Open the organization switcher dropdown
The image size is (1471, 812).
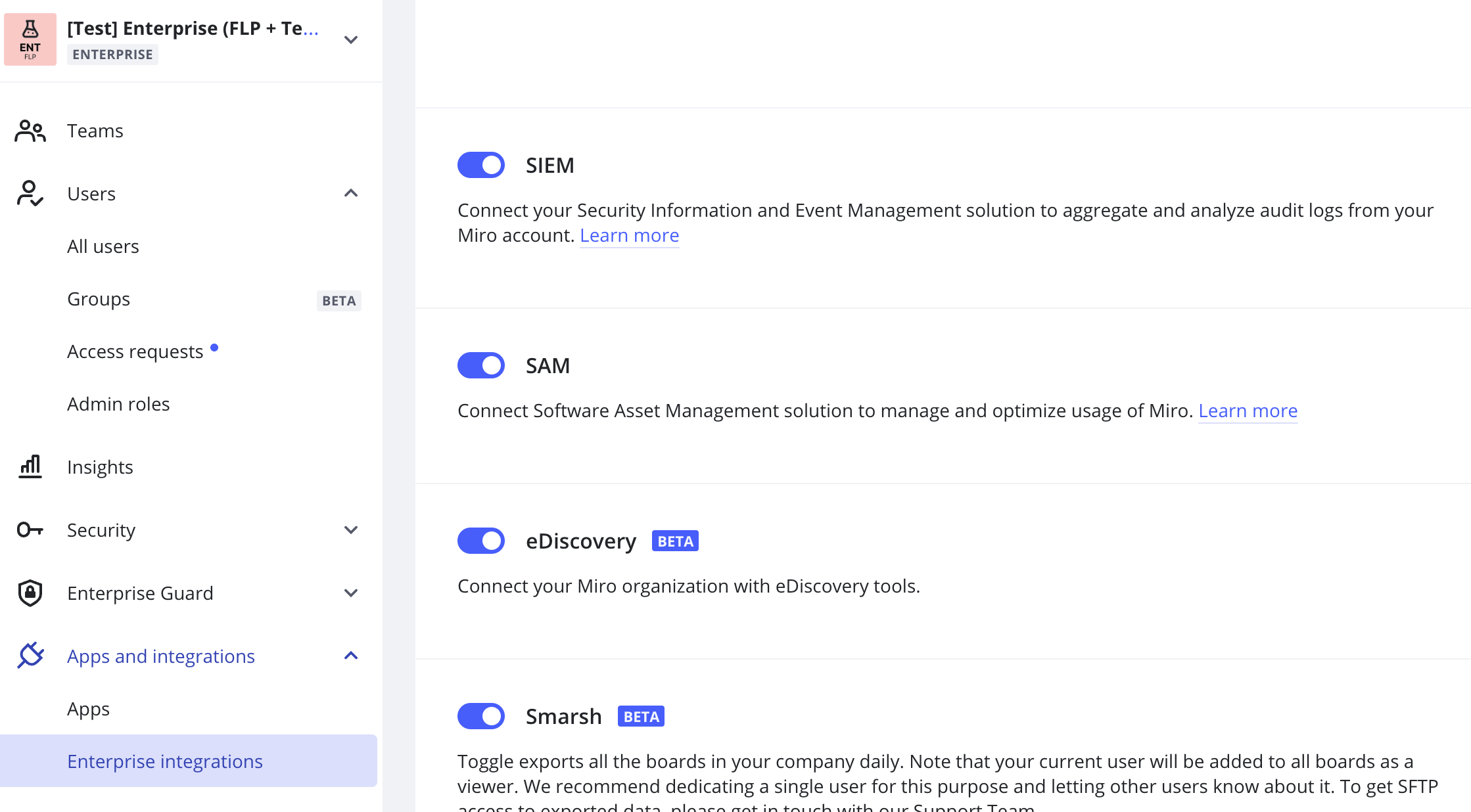tap(351, 39)
